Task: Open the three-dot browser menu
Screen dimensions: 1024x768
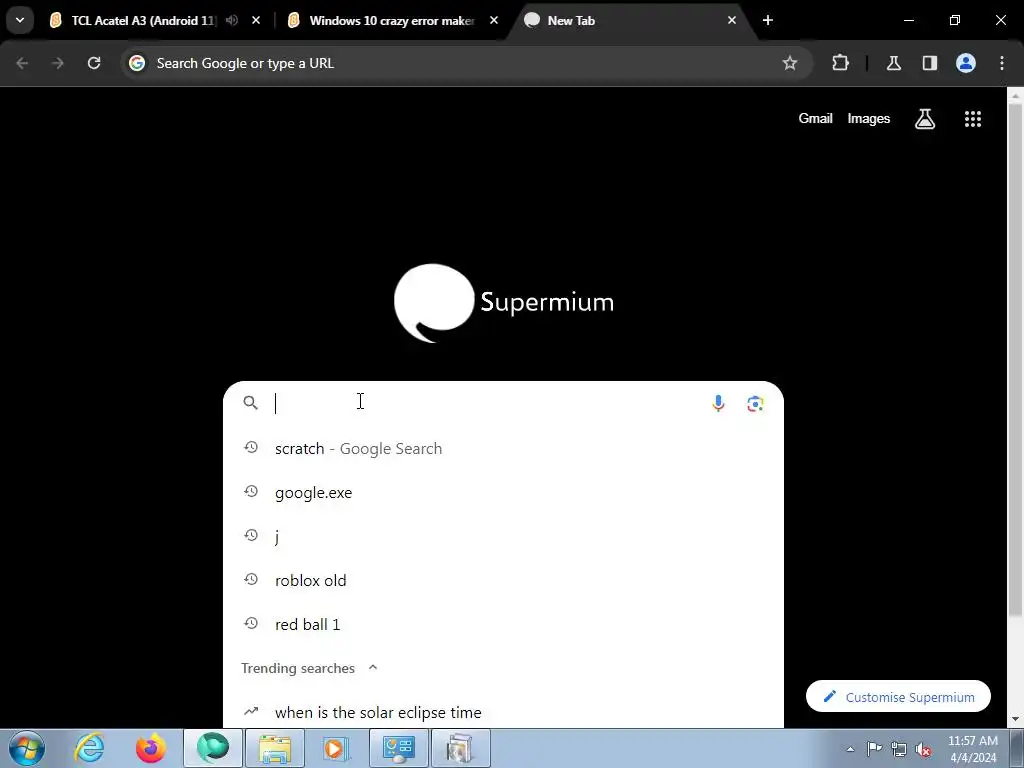Action: 1002,63
